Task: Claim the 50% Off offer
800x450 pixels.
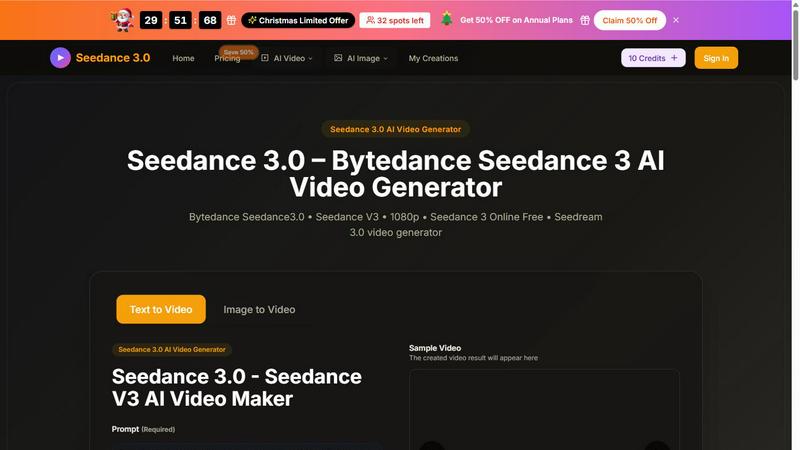Action: click(630, 20)
